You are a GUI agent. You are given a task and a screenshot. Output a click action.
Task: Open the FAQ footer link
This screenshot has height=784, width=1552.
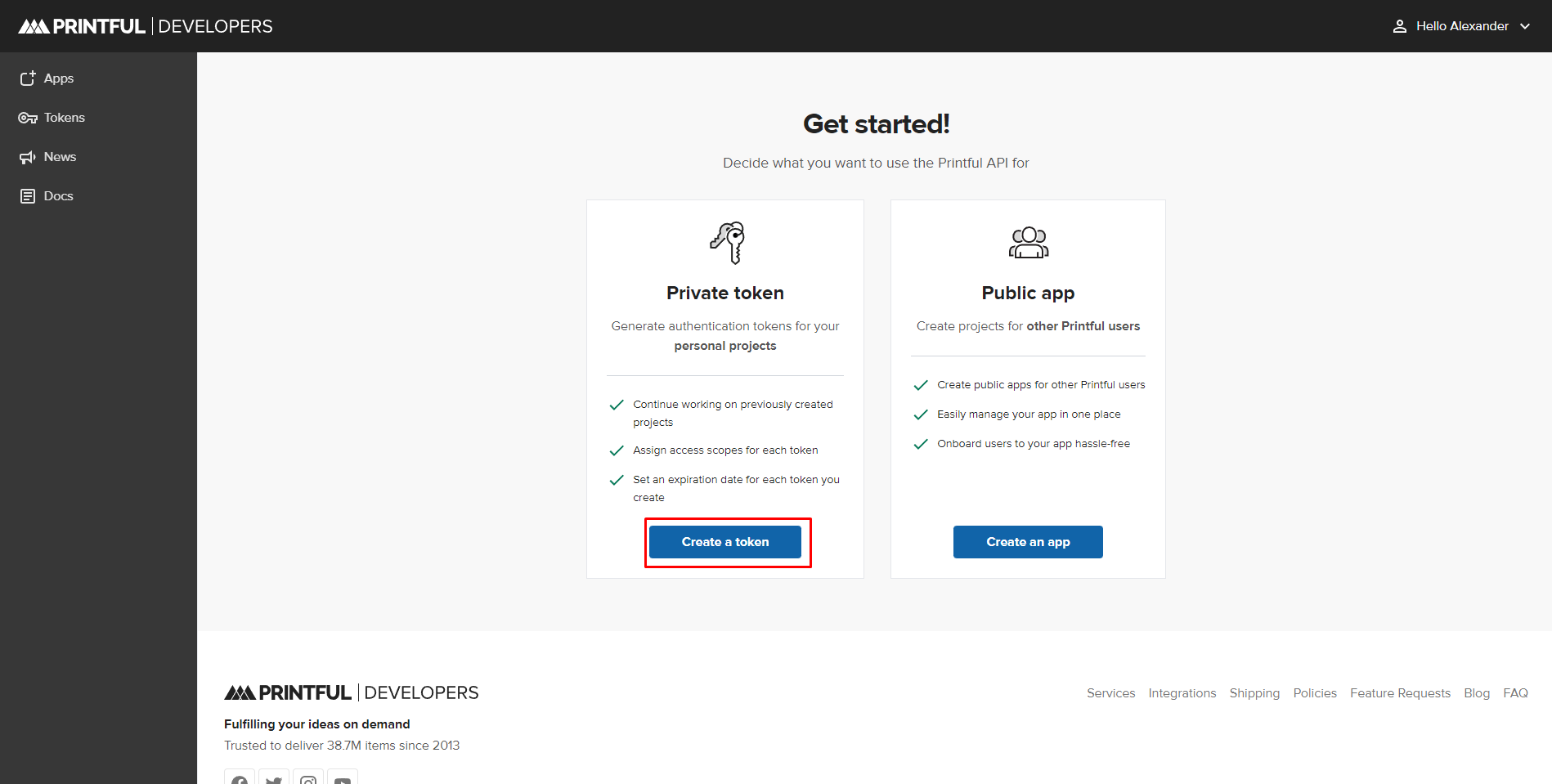[x=1515, y=693]
